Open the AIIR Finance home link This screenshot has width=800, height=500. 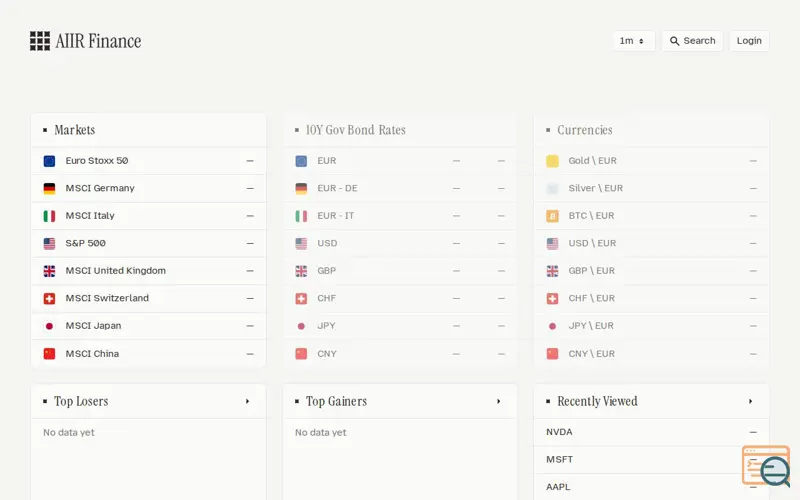(86, 41)
